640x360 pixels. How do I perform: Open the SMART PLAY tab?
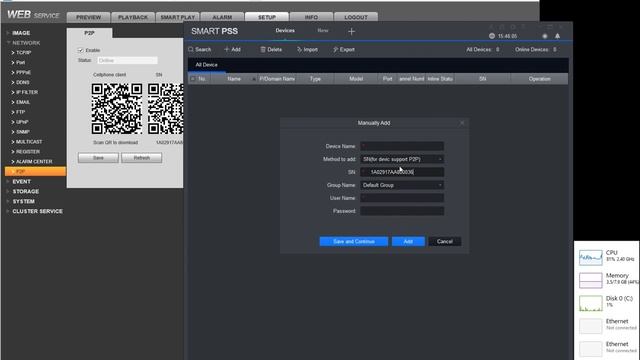coord(178,17)
